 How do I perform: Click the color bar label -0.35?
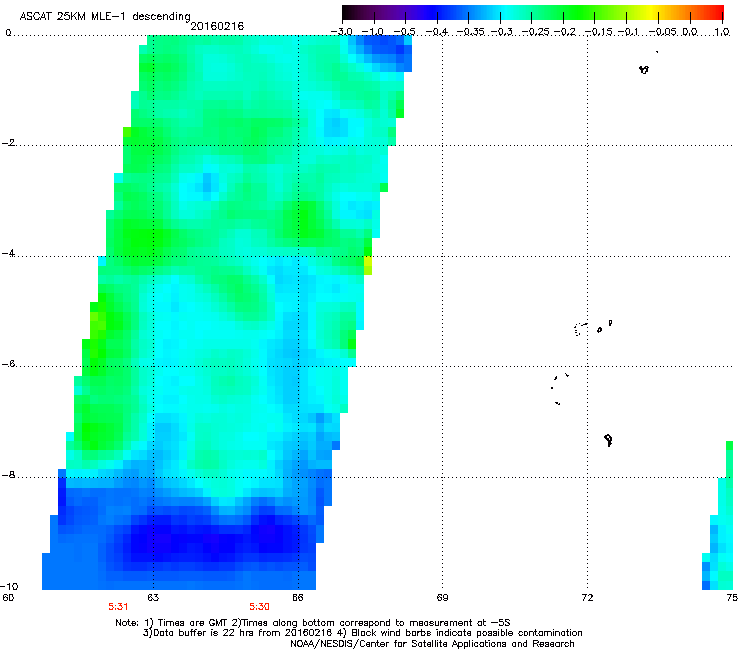pyautogui.click(x=471, y=32)
